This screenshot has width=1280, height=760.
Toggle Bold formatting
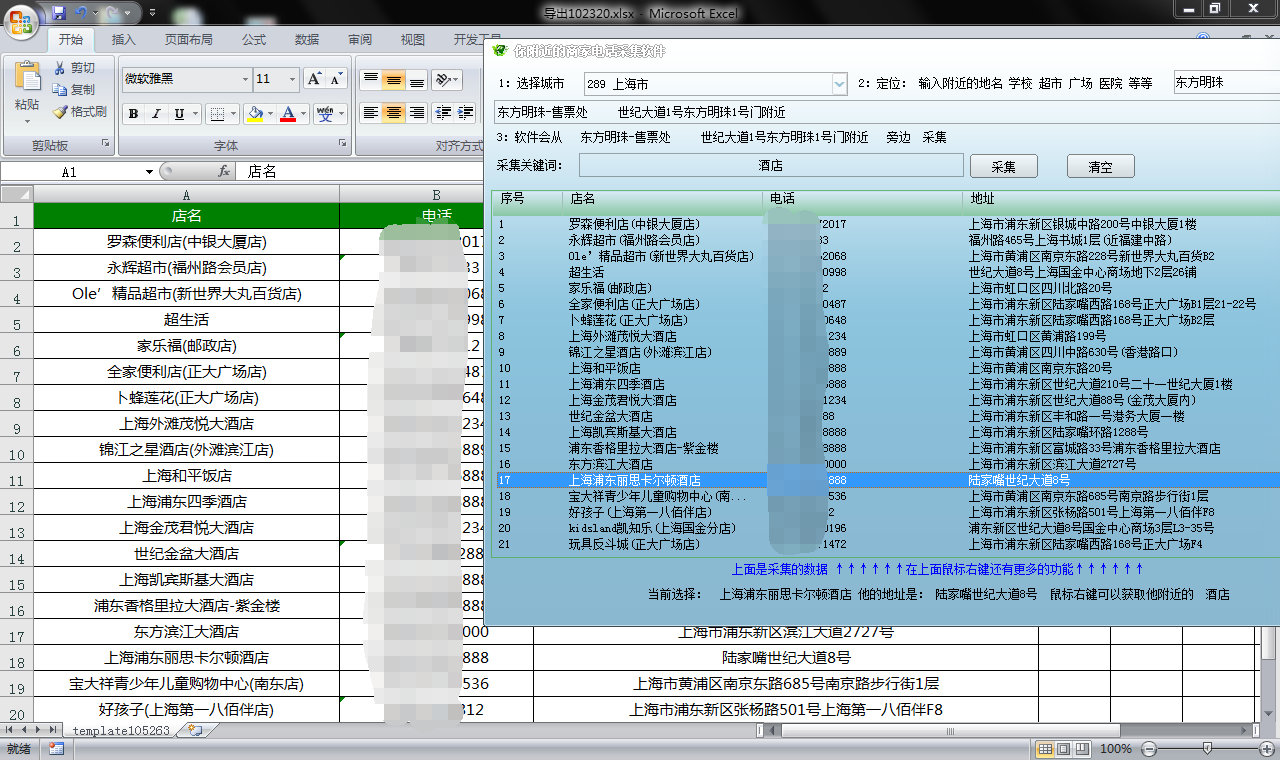(134, 114)
